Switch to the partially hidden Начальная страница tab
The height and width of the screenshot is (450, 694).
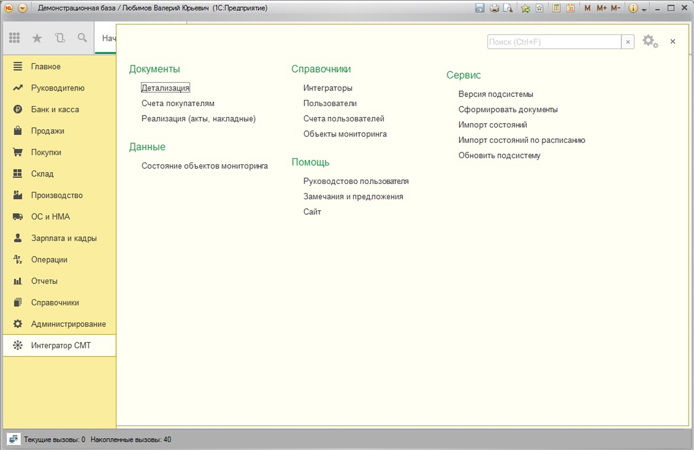pyautogui.click(x=108, y=38)
